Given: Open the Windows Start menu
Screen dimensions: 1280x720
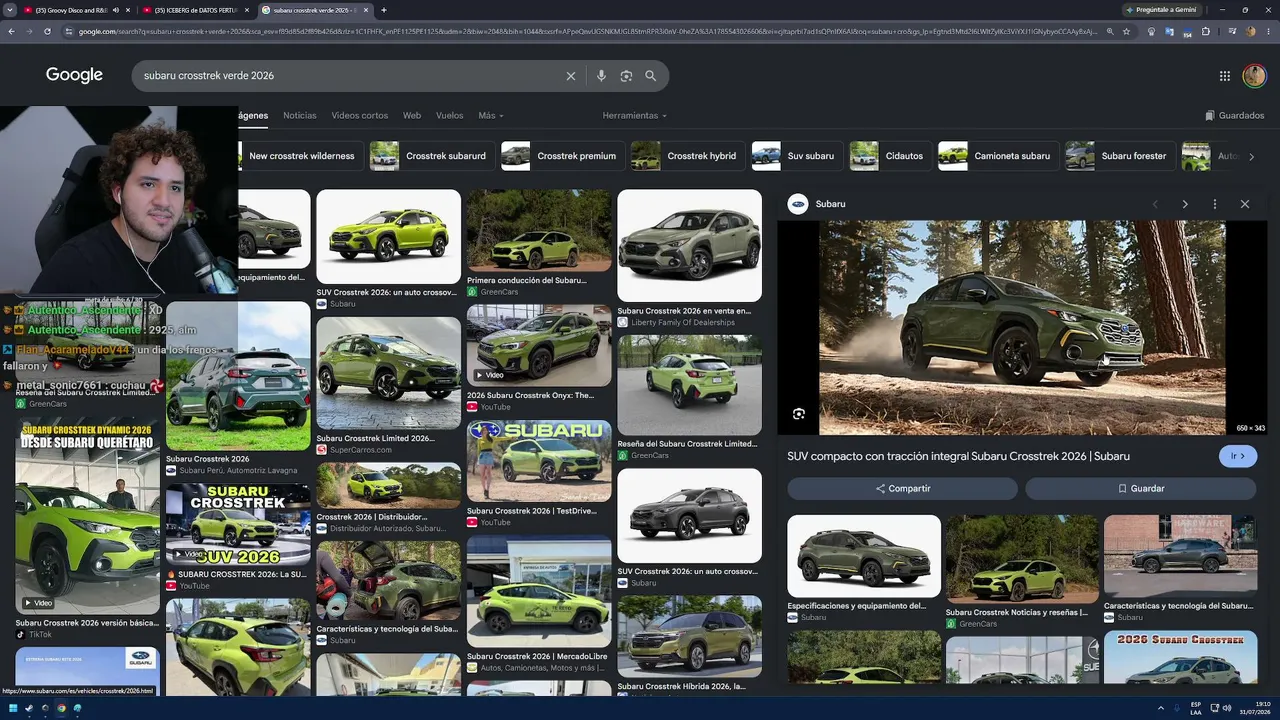Looking at the screenshot, I should click(x=11, y=709).
